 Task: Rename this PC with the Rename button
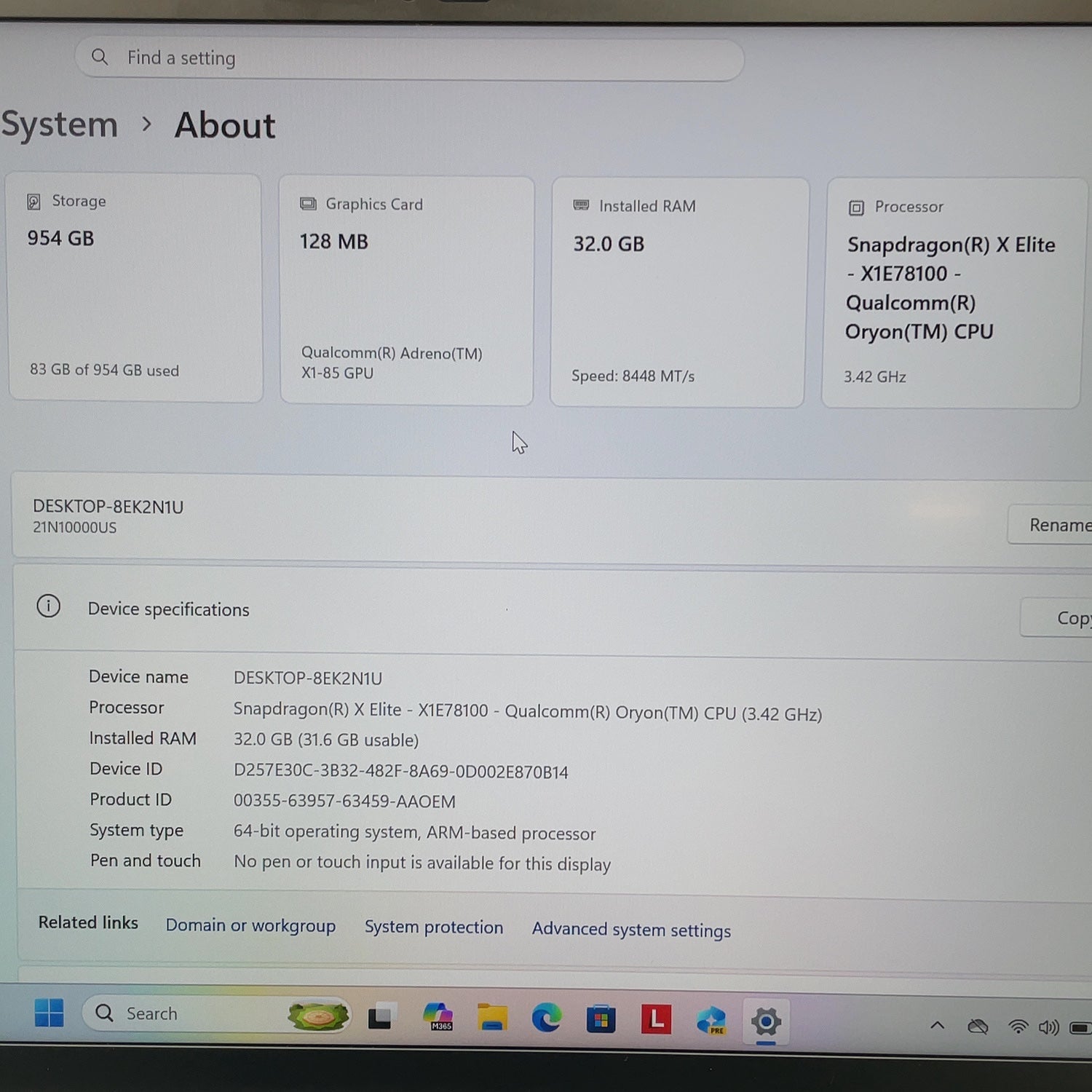coord(1050,525)
